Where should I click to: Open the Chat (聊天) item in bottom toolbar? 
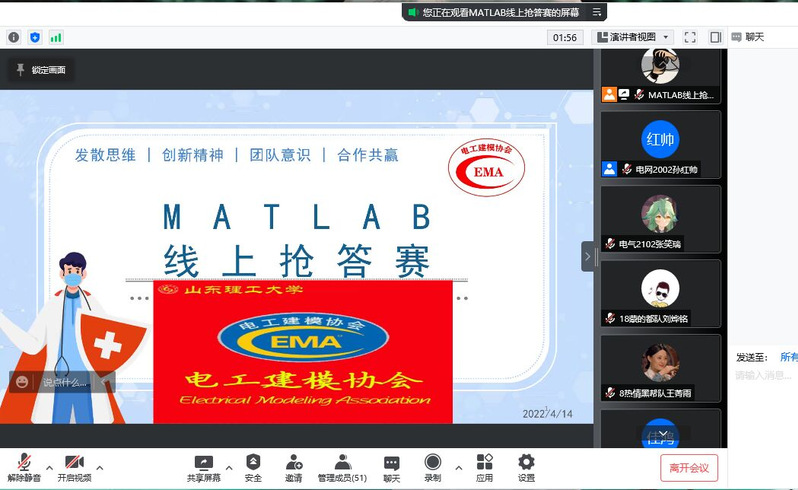[391, 466]
